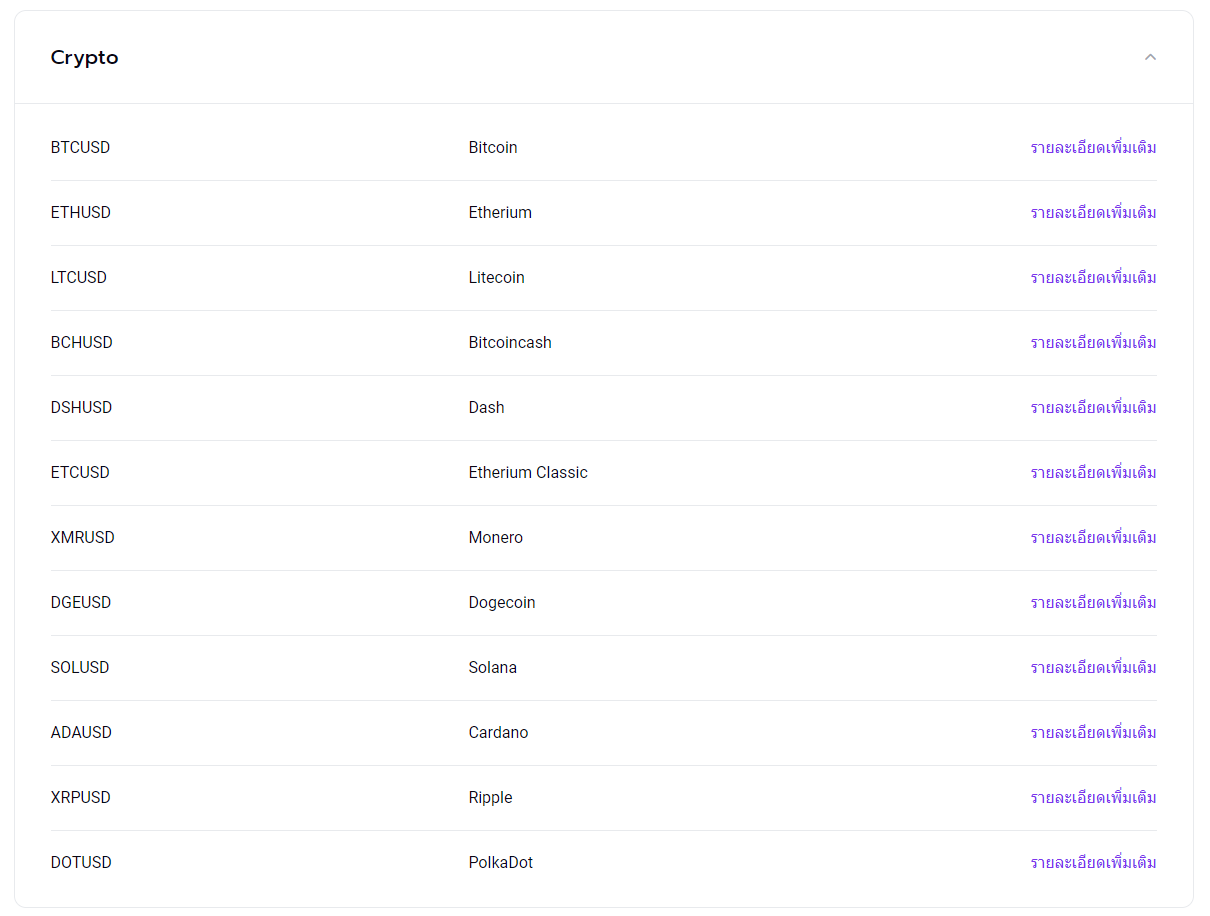Click the Litecoin name text
Viewport: 1210px width, 916px height.
[497, 278]
